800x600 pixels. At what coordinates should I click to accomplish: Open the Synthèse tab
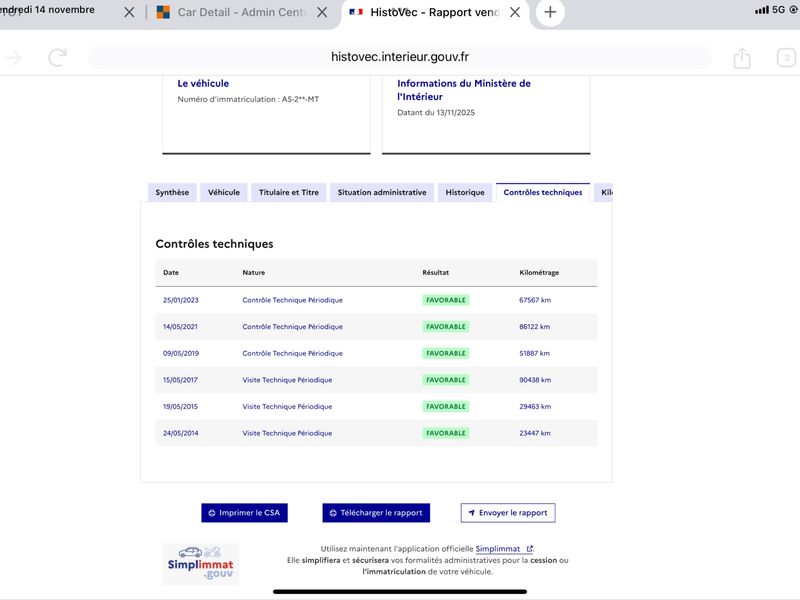[172, 192]
